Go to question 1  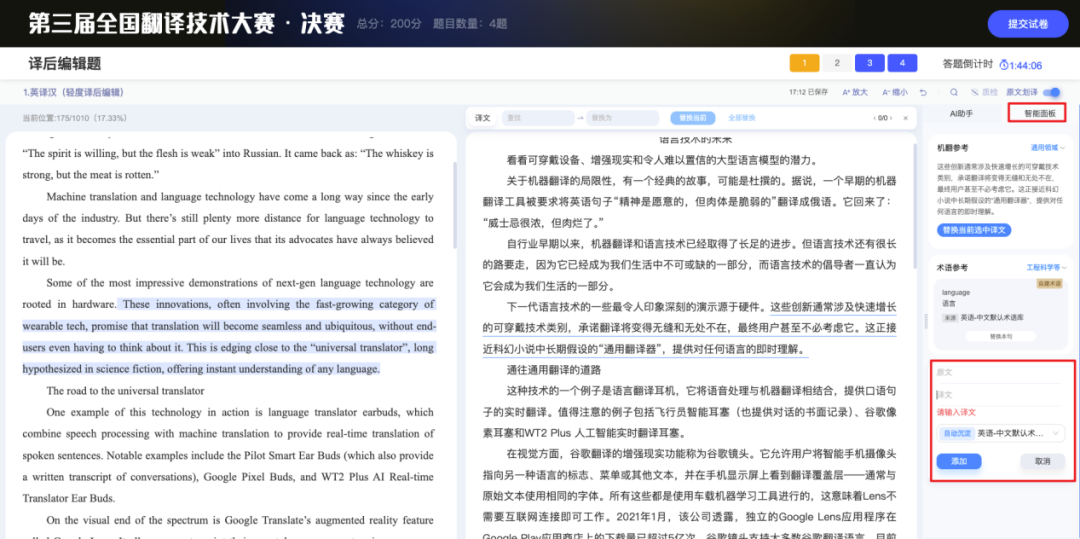(x=804, y=63)
